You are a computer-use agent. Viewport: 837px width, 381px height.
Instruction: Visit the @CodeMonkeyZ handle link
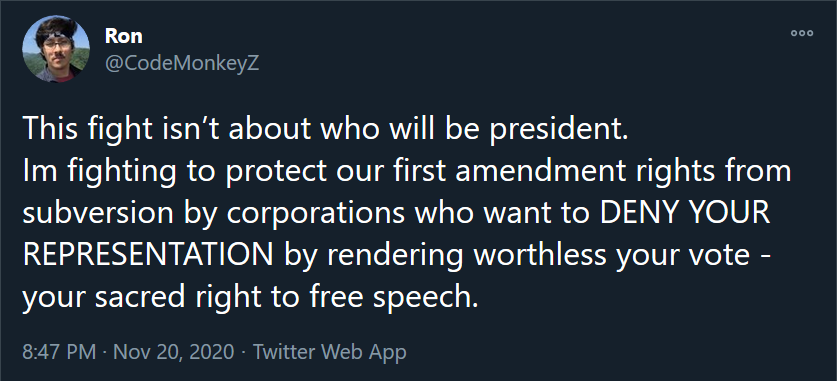click(x=182, y=63)
